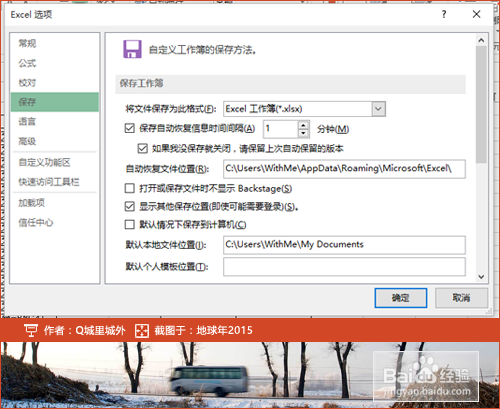Click the scrollbar down arrow
This screenshot has height=409, width=500.
[481, 277]
